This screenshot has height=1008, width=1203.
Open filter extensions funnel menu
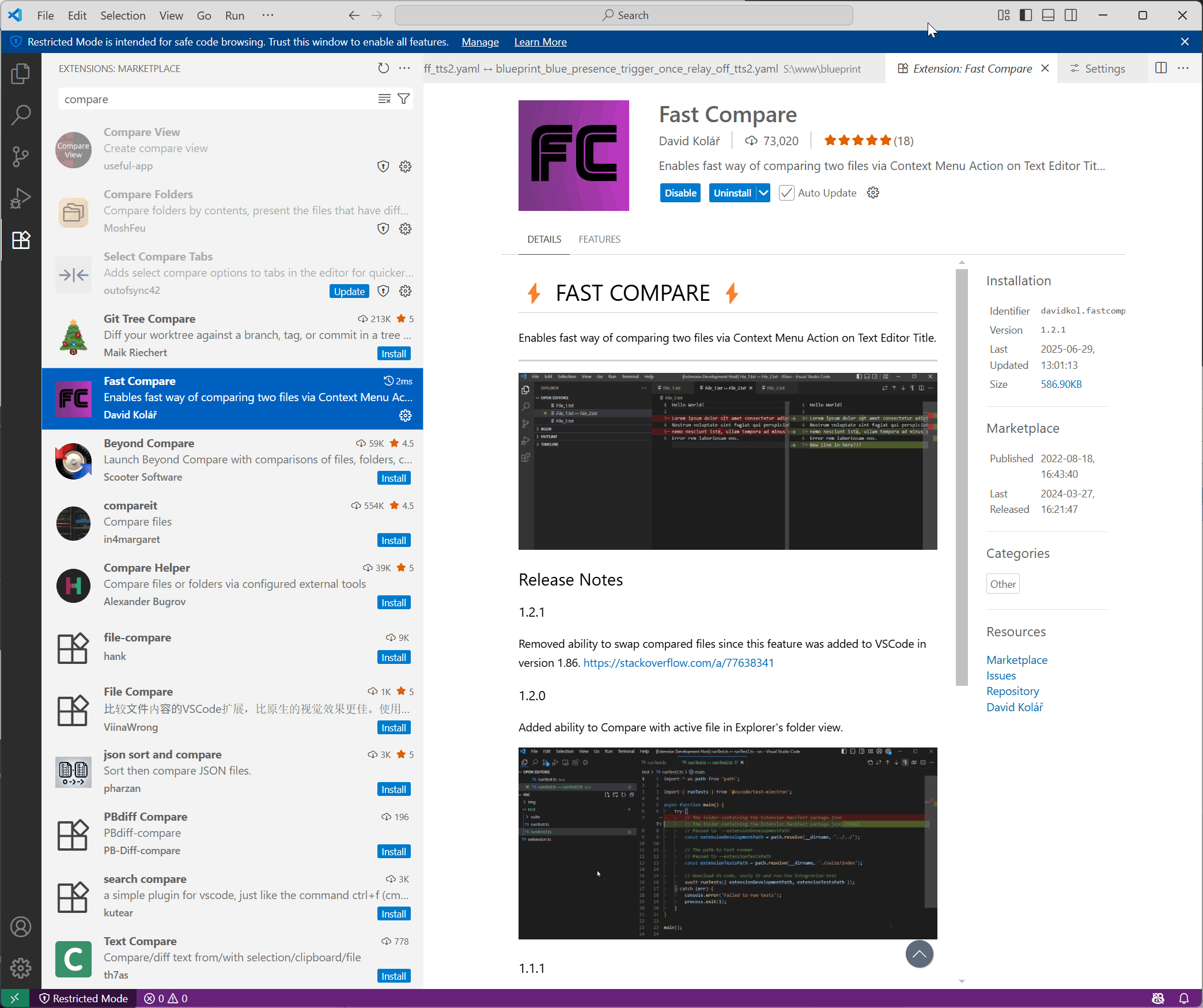404,99
